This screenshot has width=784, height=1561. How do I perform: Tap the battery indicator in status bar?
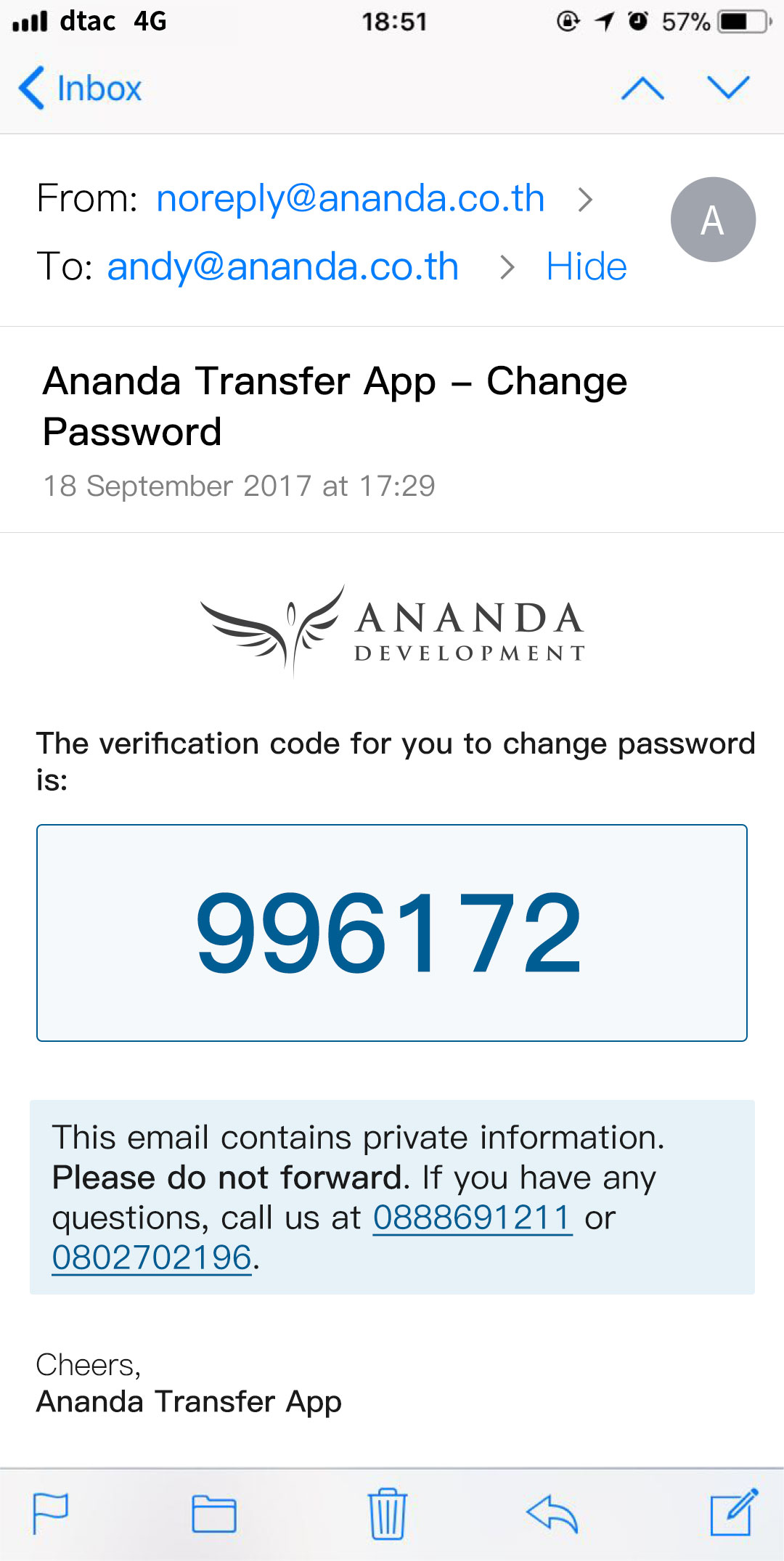click(x=743, y=22)
